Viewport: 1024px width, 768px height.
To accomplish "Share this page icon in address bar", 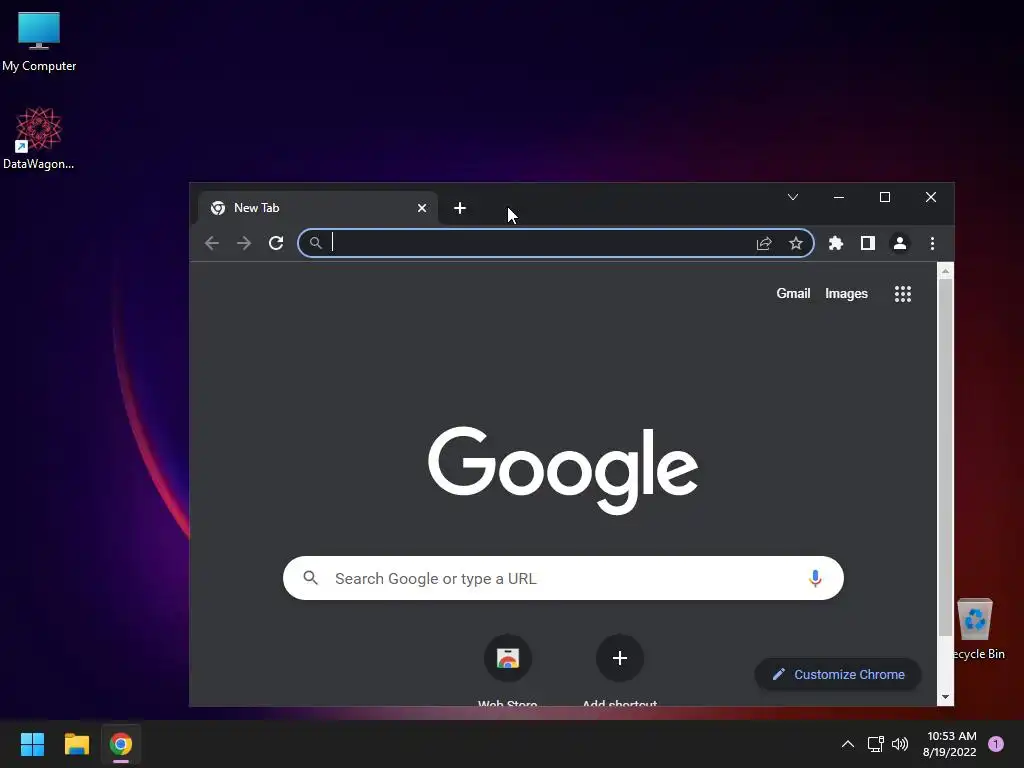I will tap(764, 244).
